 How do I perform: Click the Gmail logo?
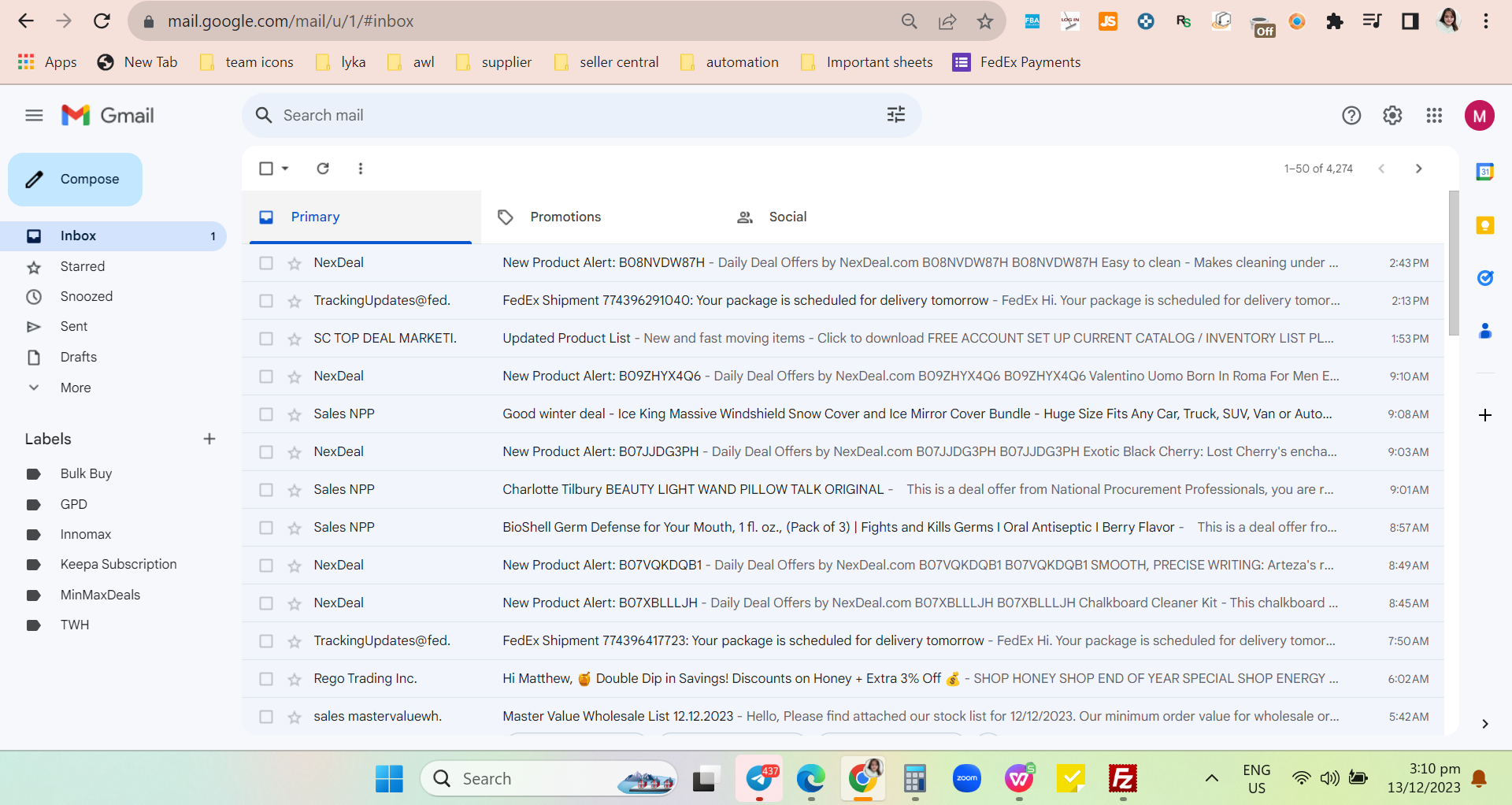108,116
